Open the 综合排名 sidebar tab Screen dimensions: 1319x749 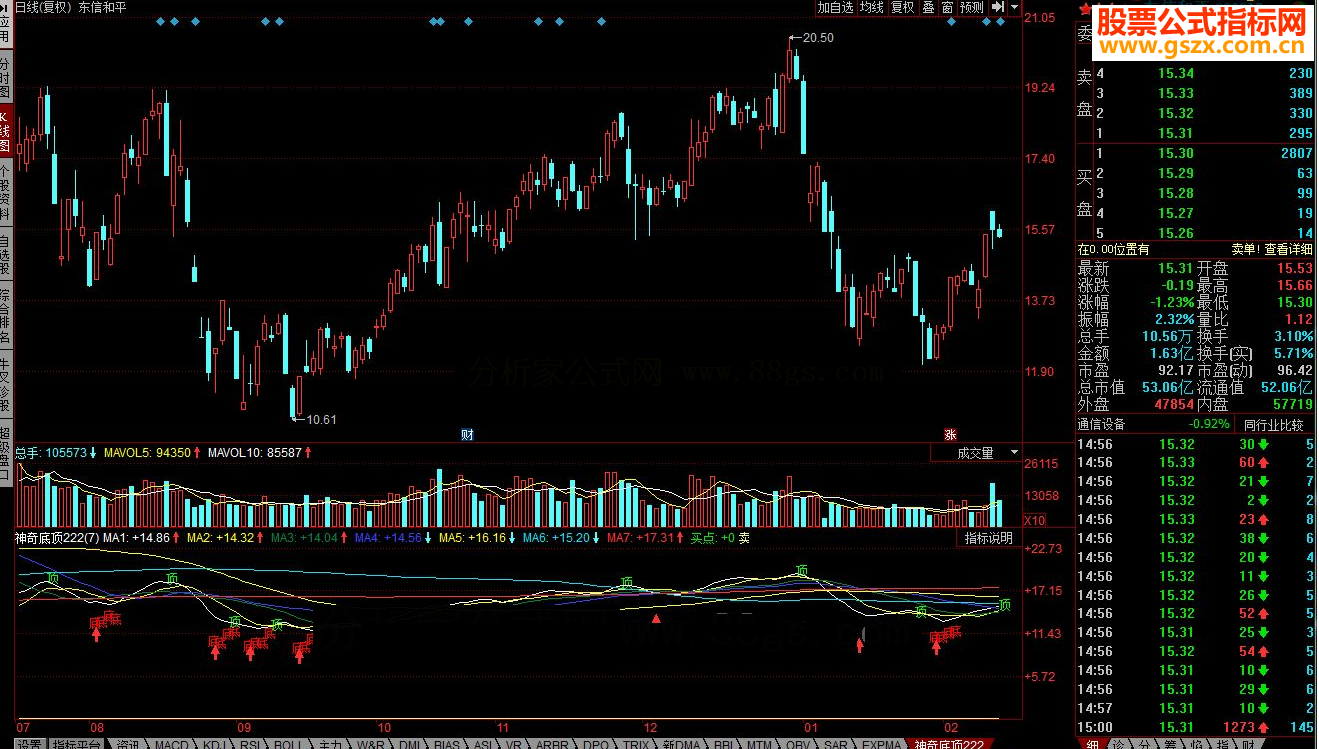coord(5,317)
